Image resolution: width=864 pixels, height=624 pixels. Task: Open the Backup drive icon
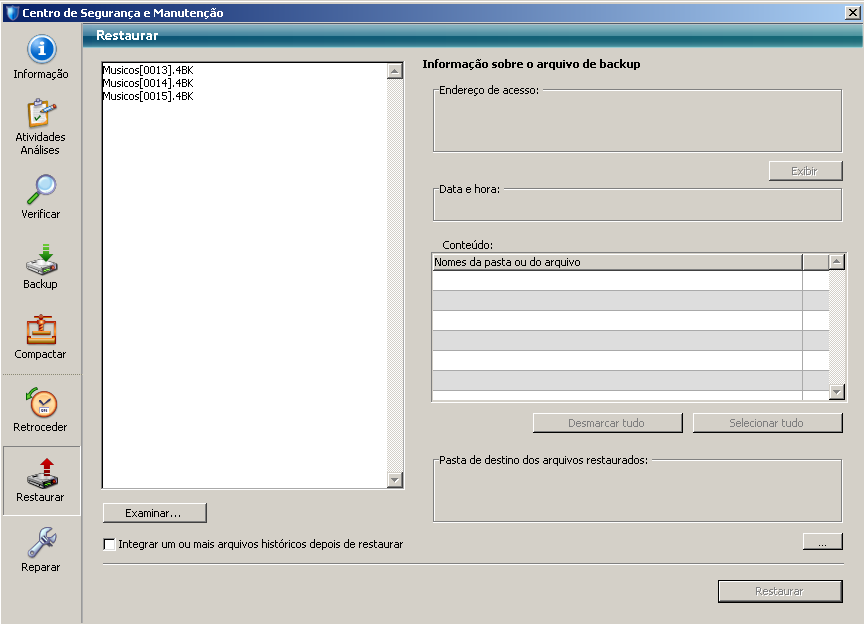41,260
